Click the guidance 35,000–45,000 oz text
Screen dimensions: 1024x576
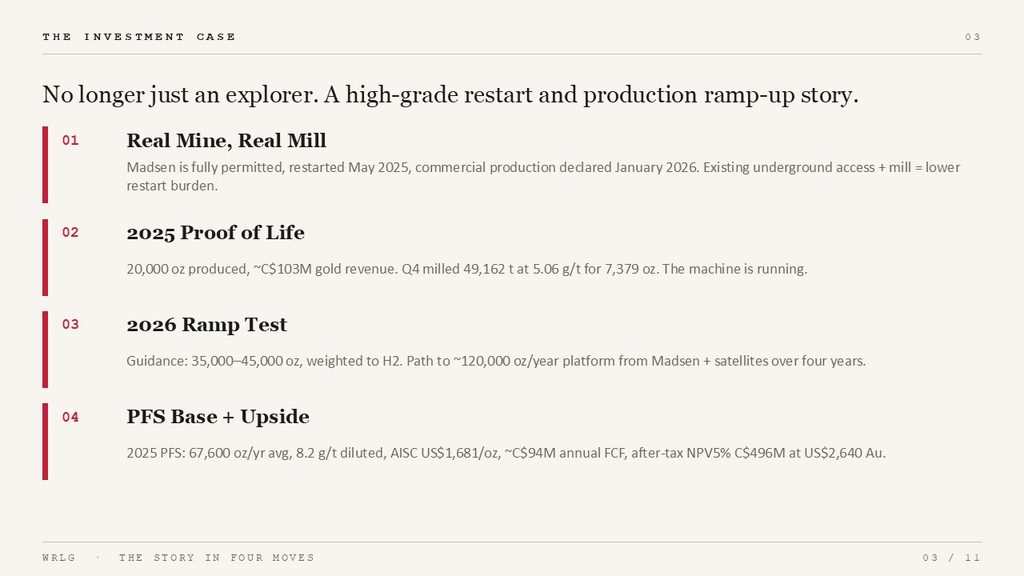tap(496, 361)
